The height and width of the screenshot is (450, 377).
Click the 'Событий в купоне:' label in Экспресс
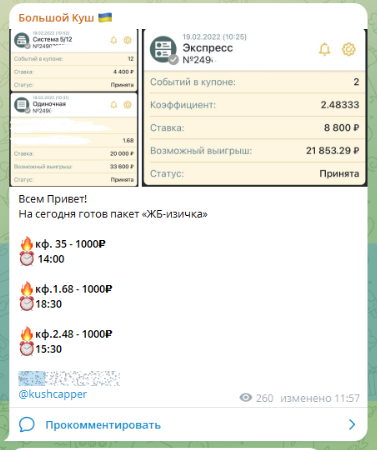[193, 82]
